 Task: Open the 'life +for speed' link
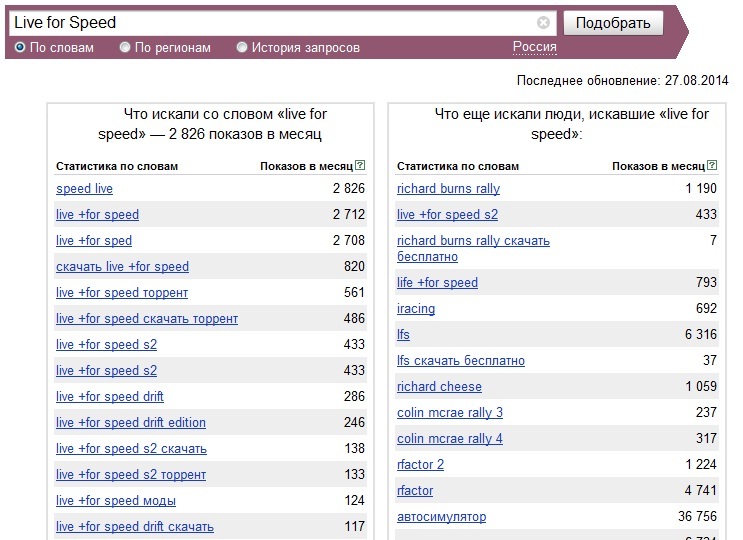click(437, 283)
